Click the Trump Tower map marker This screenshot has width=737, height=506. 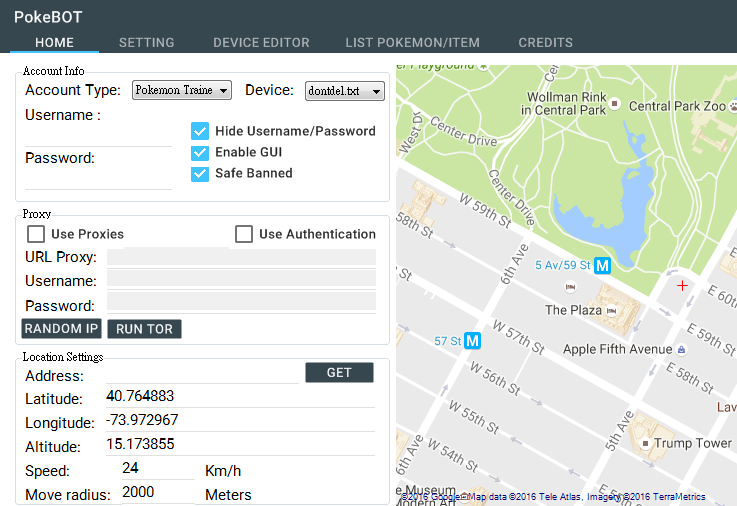[x=643, y=443]
